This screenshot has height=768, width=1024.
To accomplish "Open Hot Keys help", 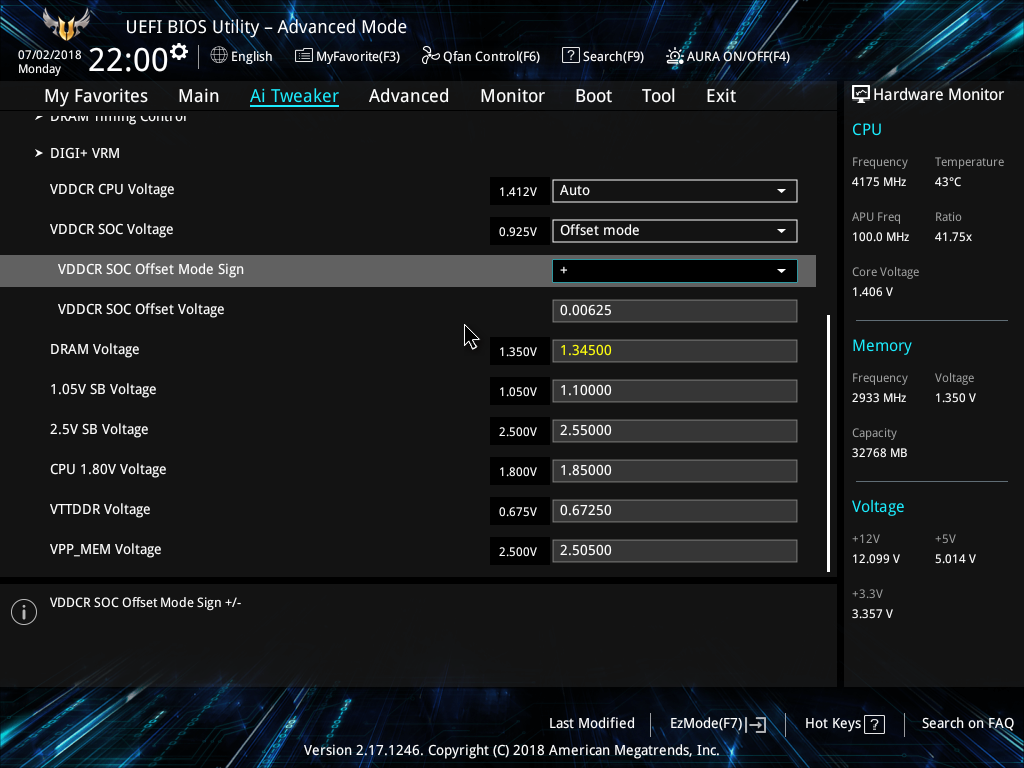I will [844, 724].
